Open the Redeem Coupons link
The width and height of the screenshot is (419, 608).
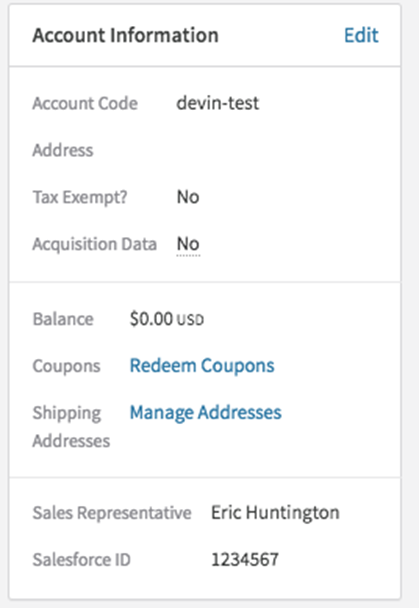click(202, 366)
